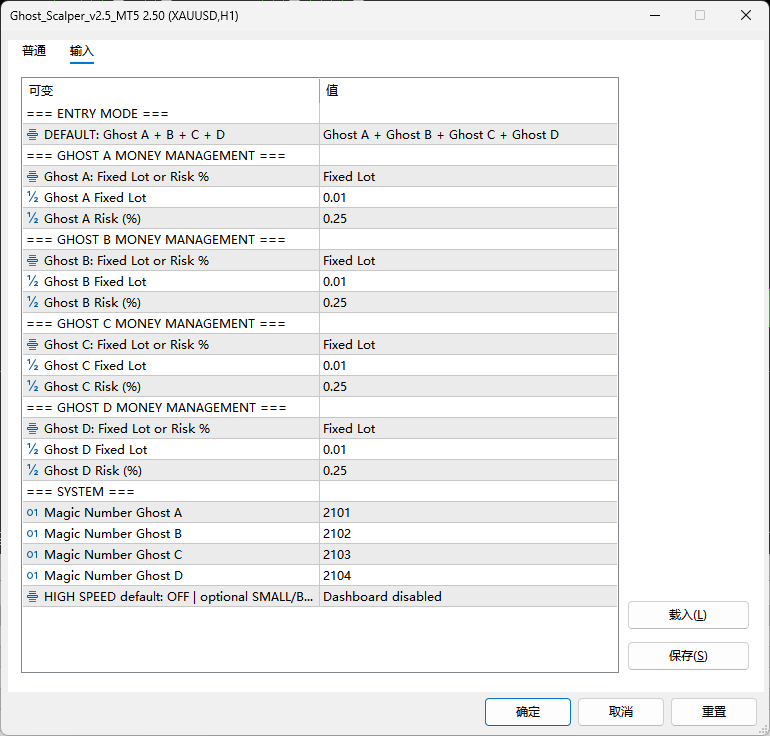Screen dimensions: 770x736
Task: Edit Magic Number Ghost B value 2102
Action: (468, 533)
